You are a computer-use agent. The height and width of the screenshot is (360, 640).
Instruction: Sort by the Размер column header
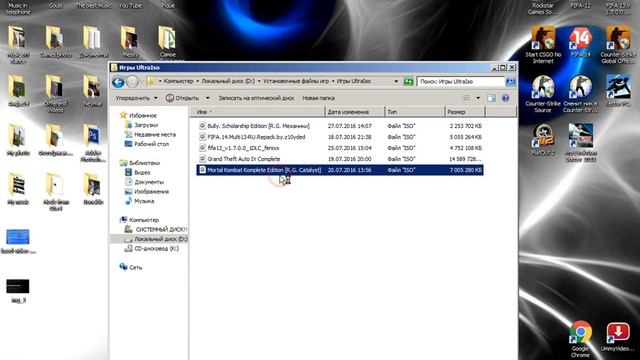coord(464,111)
